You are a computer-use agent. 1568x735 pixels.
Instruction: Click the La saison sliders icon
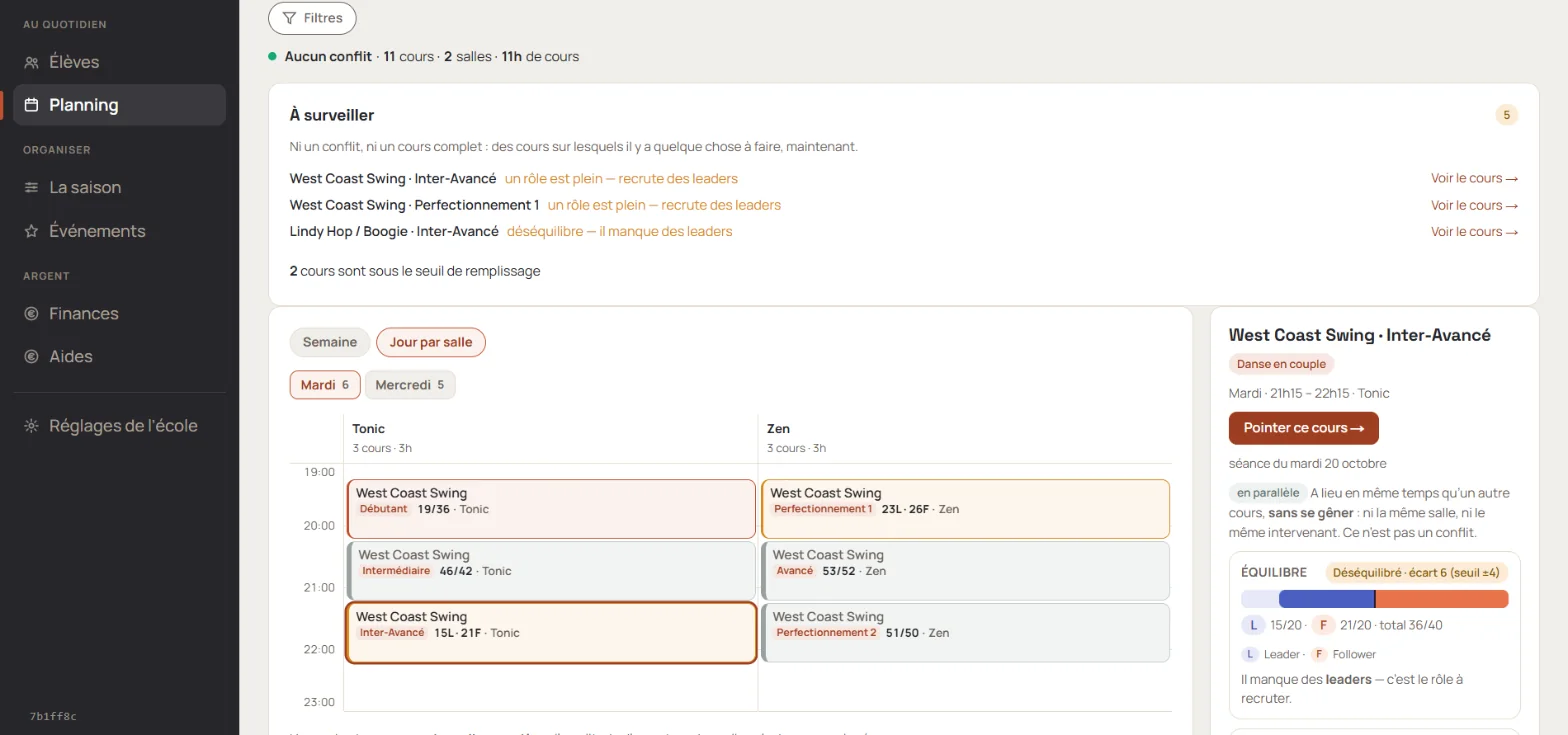31,188
